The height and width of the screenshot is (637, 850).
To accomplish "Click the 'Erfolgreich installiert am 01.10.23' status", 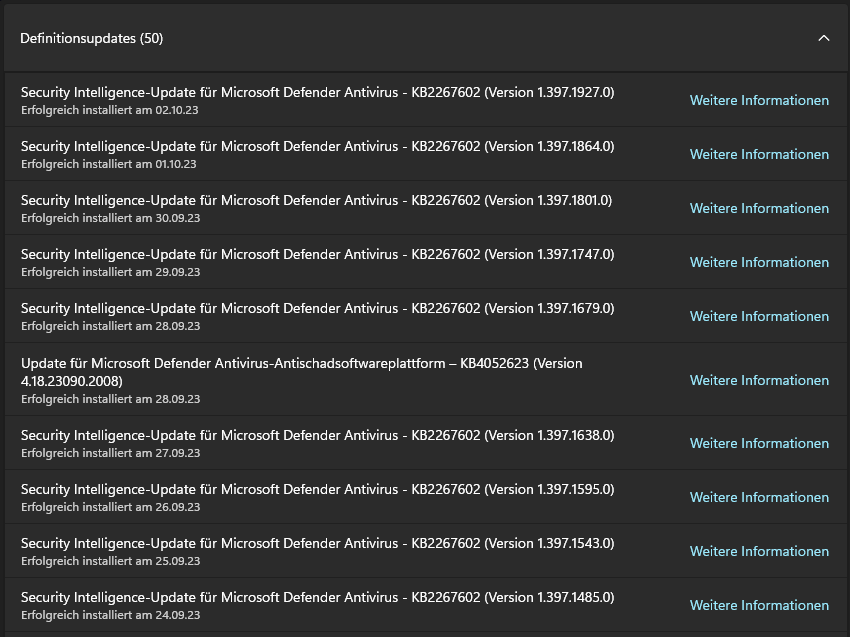I will 108,164.
